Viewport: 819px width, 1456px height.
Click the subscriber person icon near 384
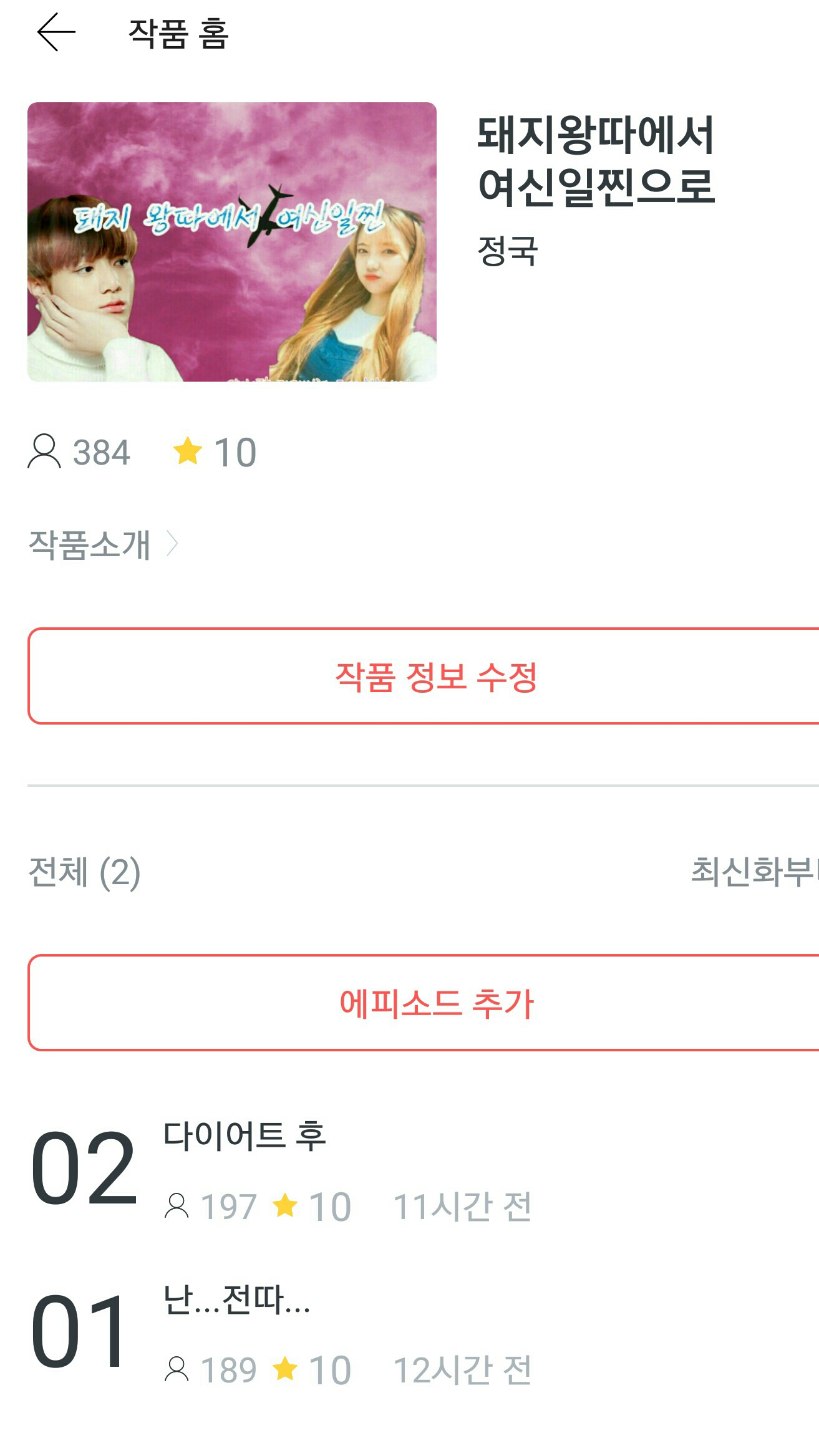[44, 451]
